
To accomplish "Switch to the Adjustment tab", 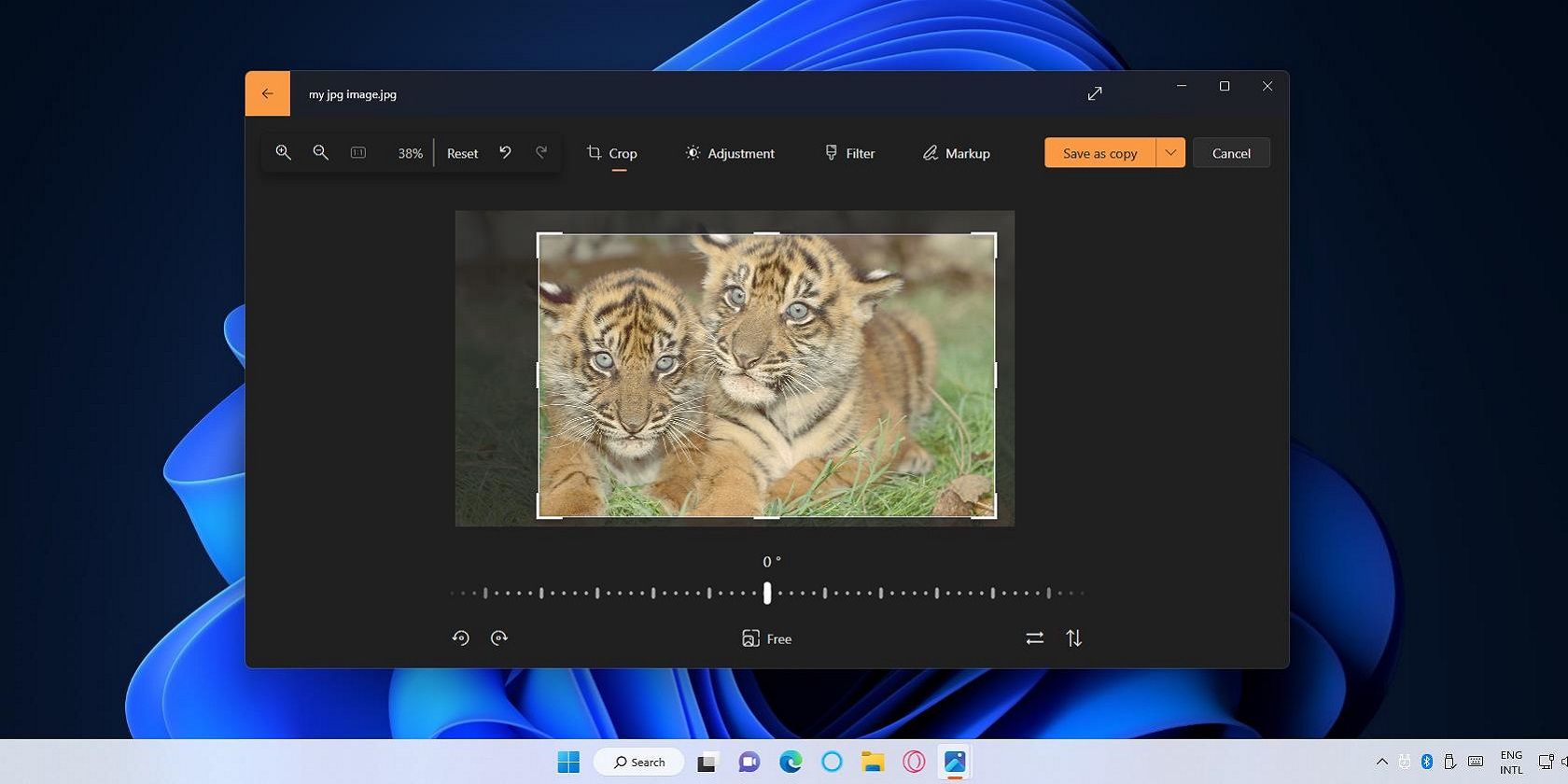I will pos(730,153).
